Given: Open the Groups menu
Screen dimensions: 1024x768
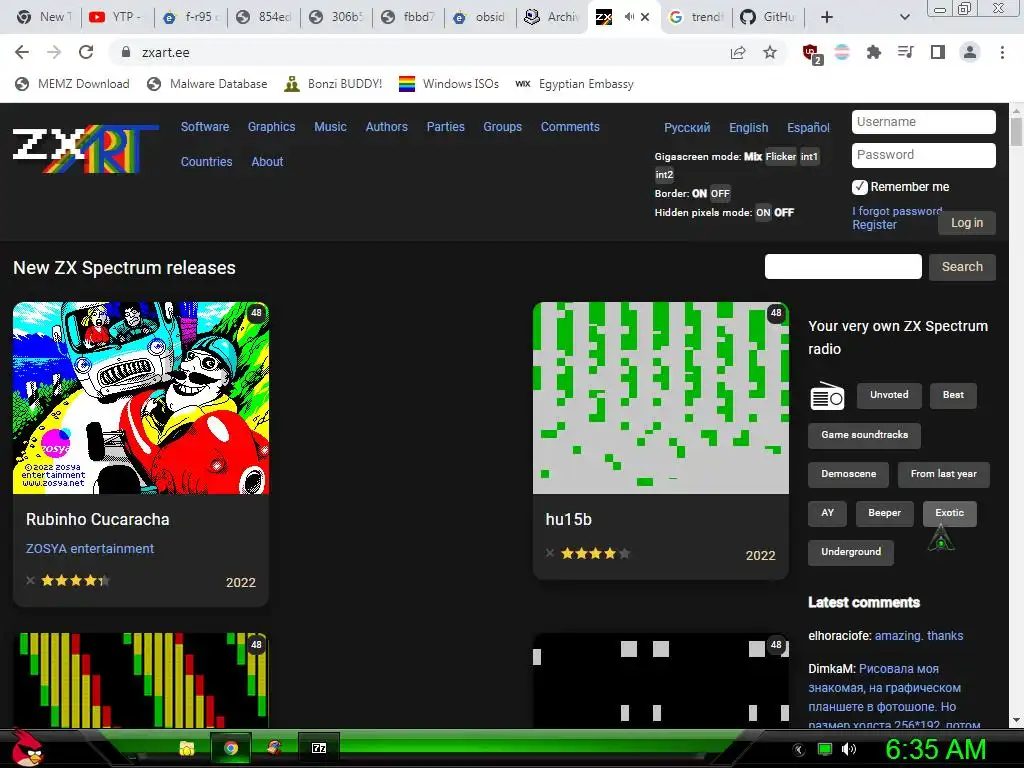Looking at the screenshot, I should [x=502, y=127].
